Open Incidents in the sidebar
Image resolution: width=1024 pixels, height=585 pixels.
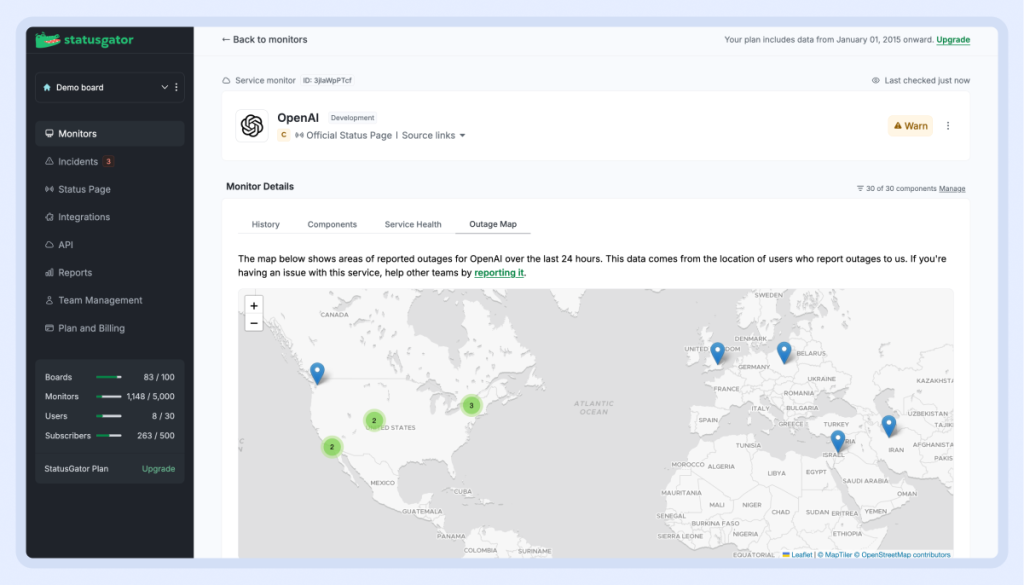click(78, 161)
